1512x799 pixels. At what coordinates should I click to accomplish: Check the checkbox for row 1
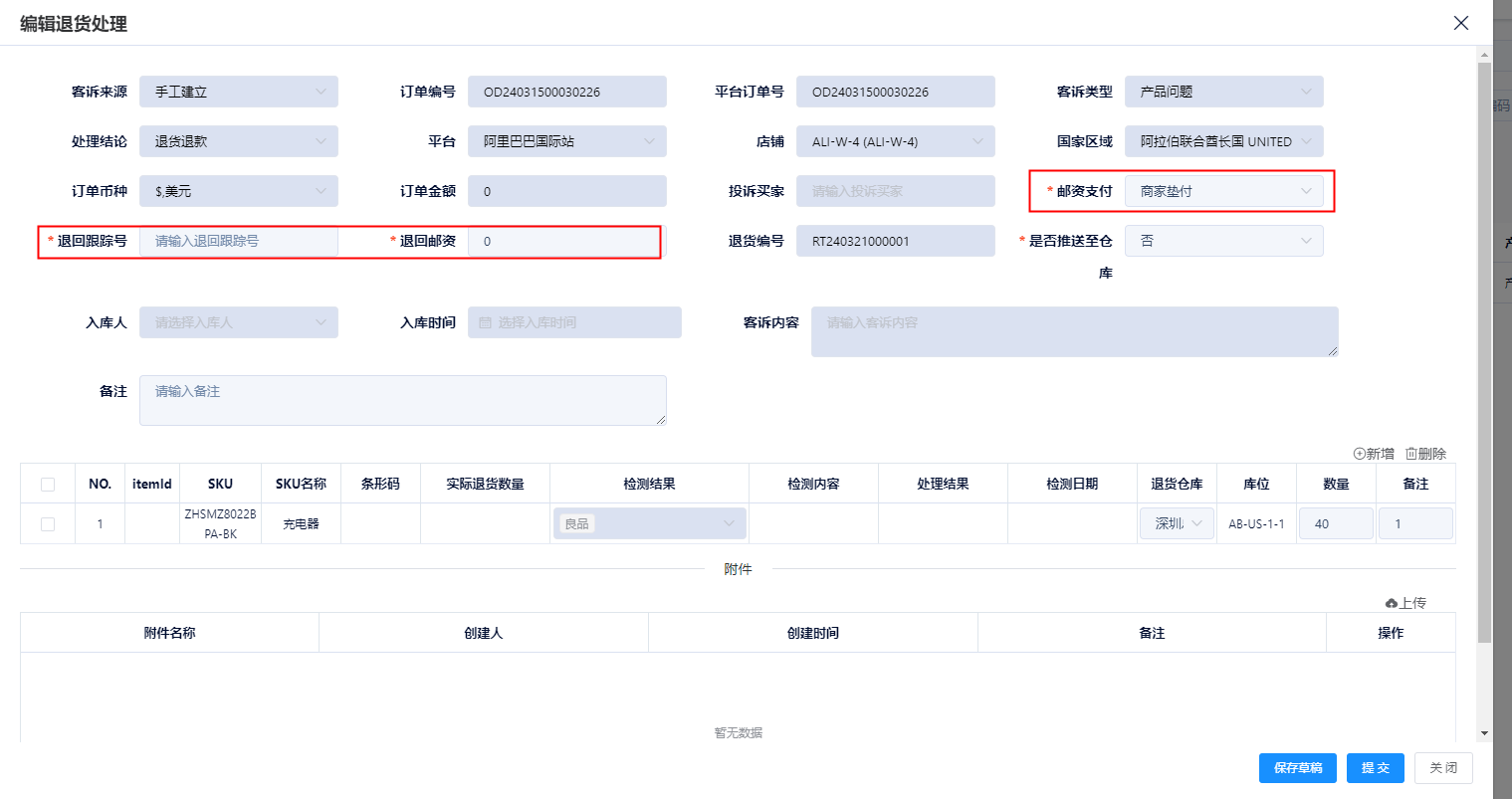[x=48, y=524]
